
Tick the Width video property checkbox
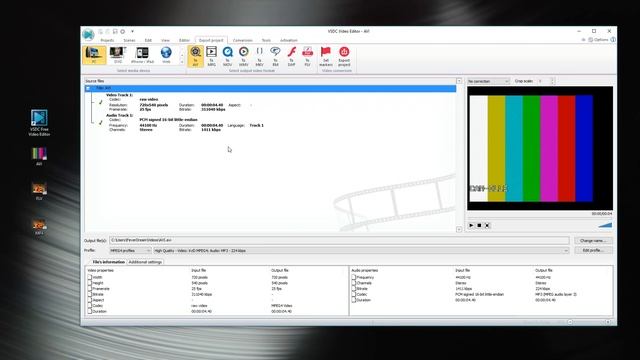[x=89, y=277]
